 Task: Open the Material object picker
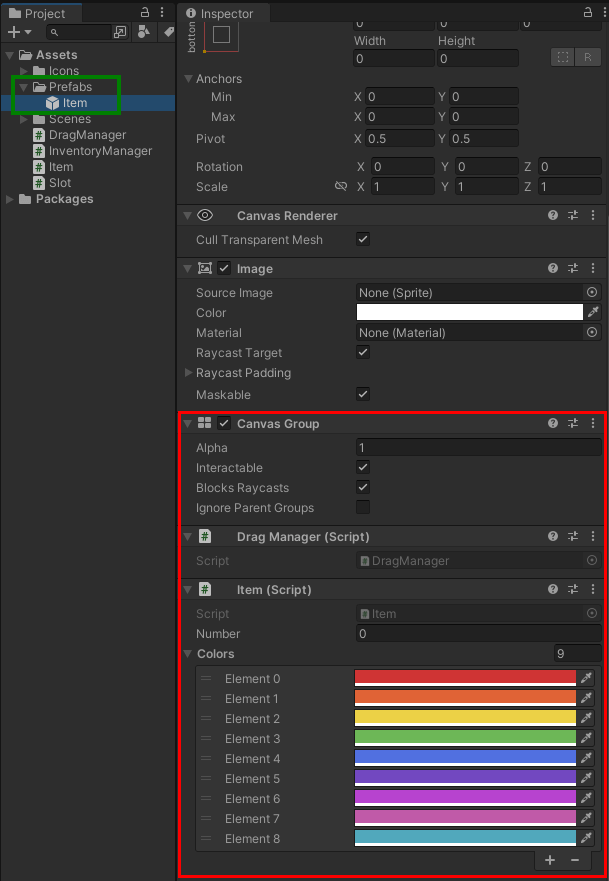592,333
